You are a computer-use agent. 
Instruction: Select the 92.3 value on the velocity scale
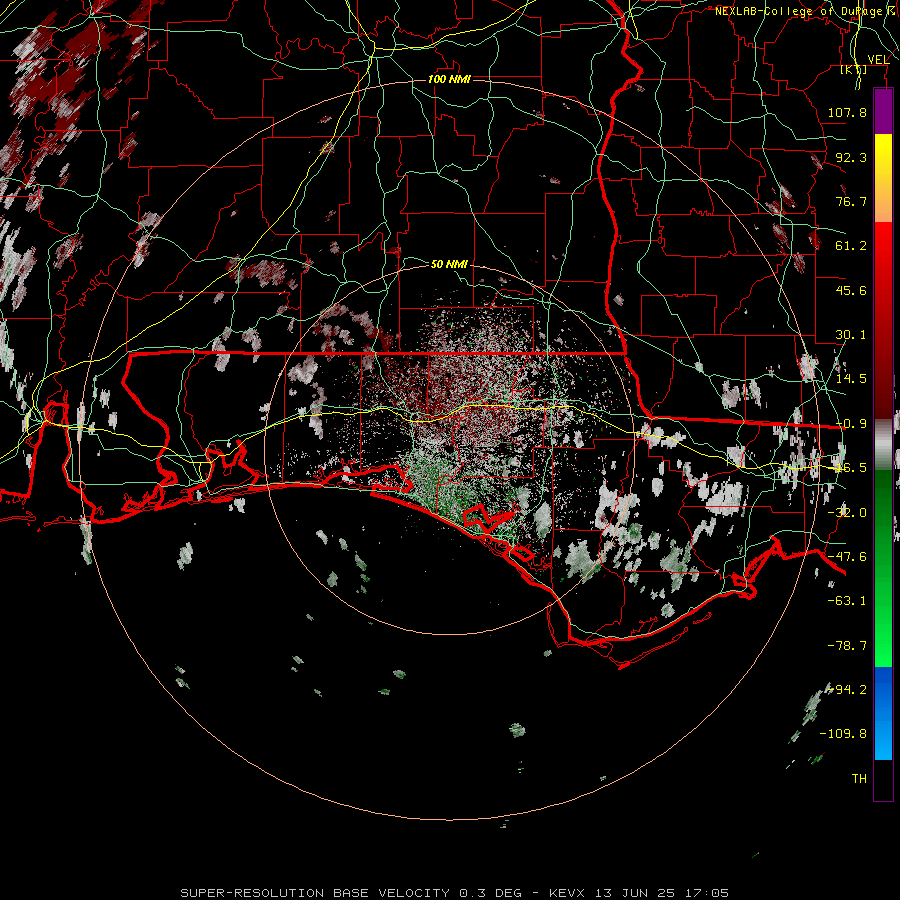pyautogui.click(x=851, y=157)
